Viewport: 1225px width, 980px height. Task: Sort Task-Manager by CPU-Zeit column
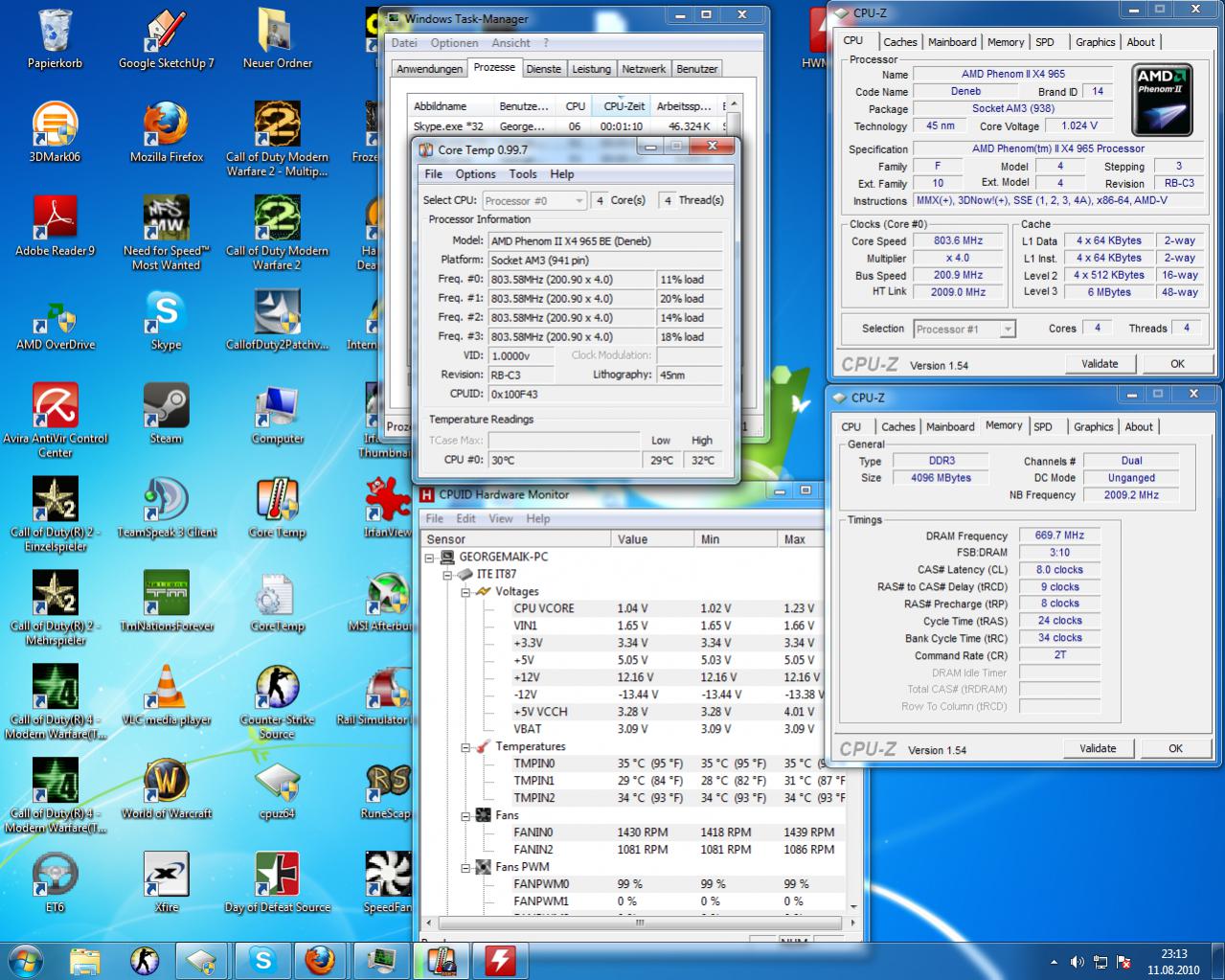point(624,106)
